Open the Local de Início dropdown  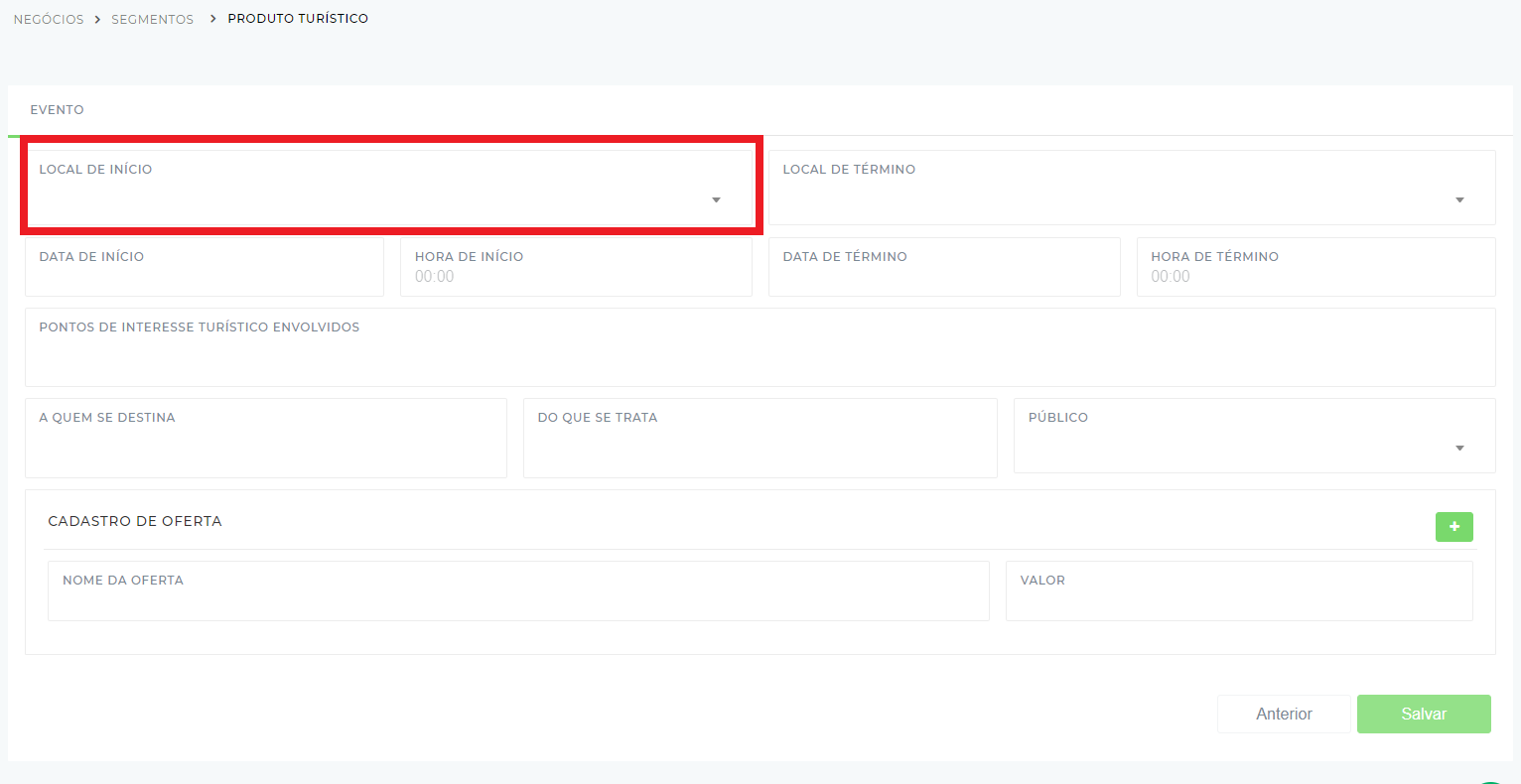coord(391,188)
